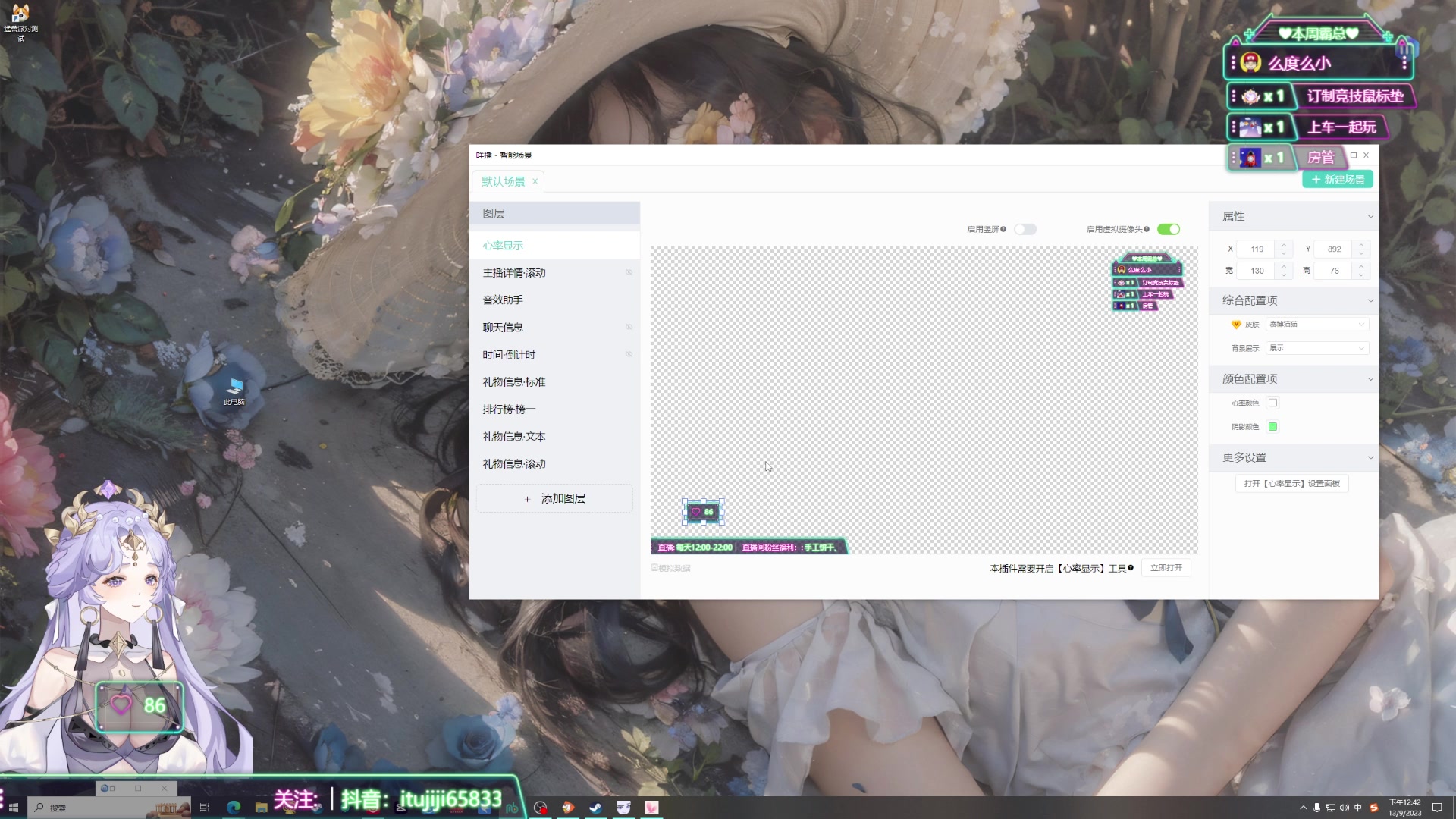This screenshot has height=819, width=1456.
Task: Enable the 启用竖屏 switch
Action: point(1025,229)
